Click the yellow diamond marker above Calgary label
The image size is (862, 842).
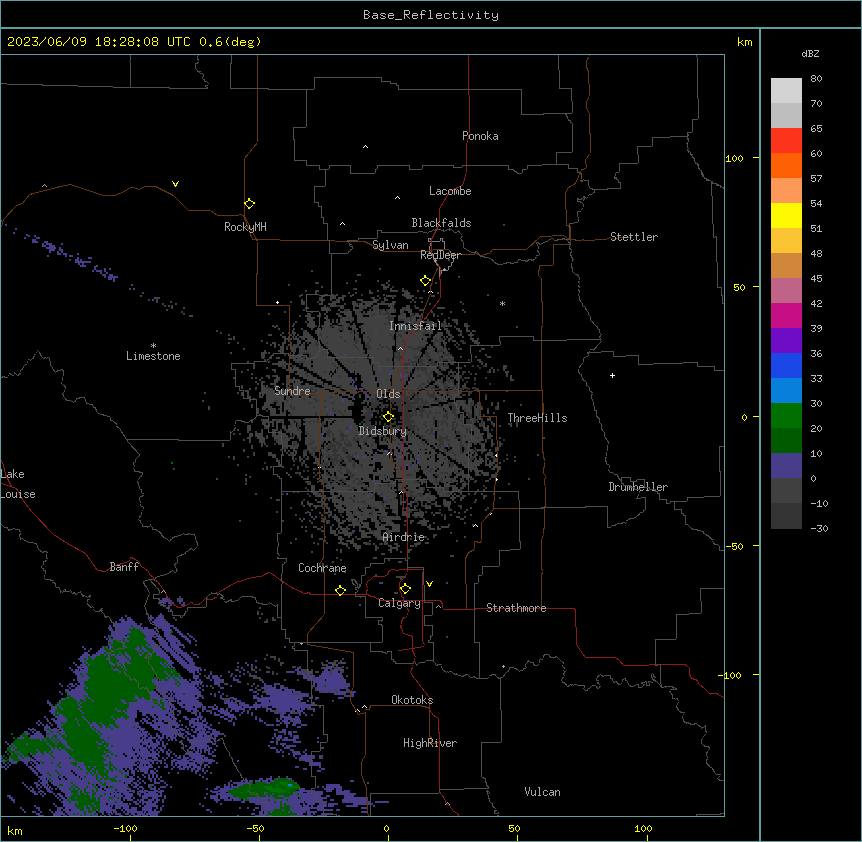tap(405, 589)
